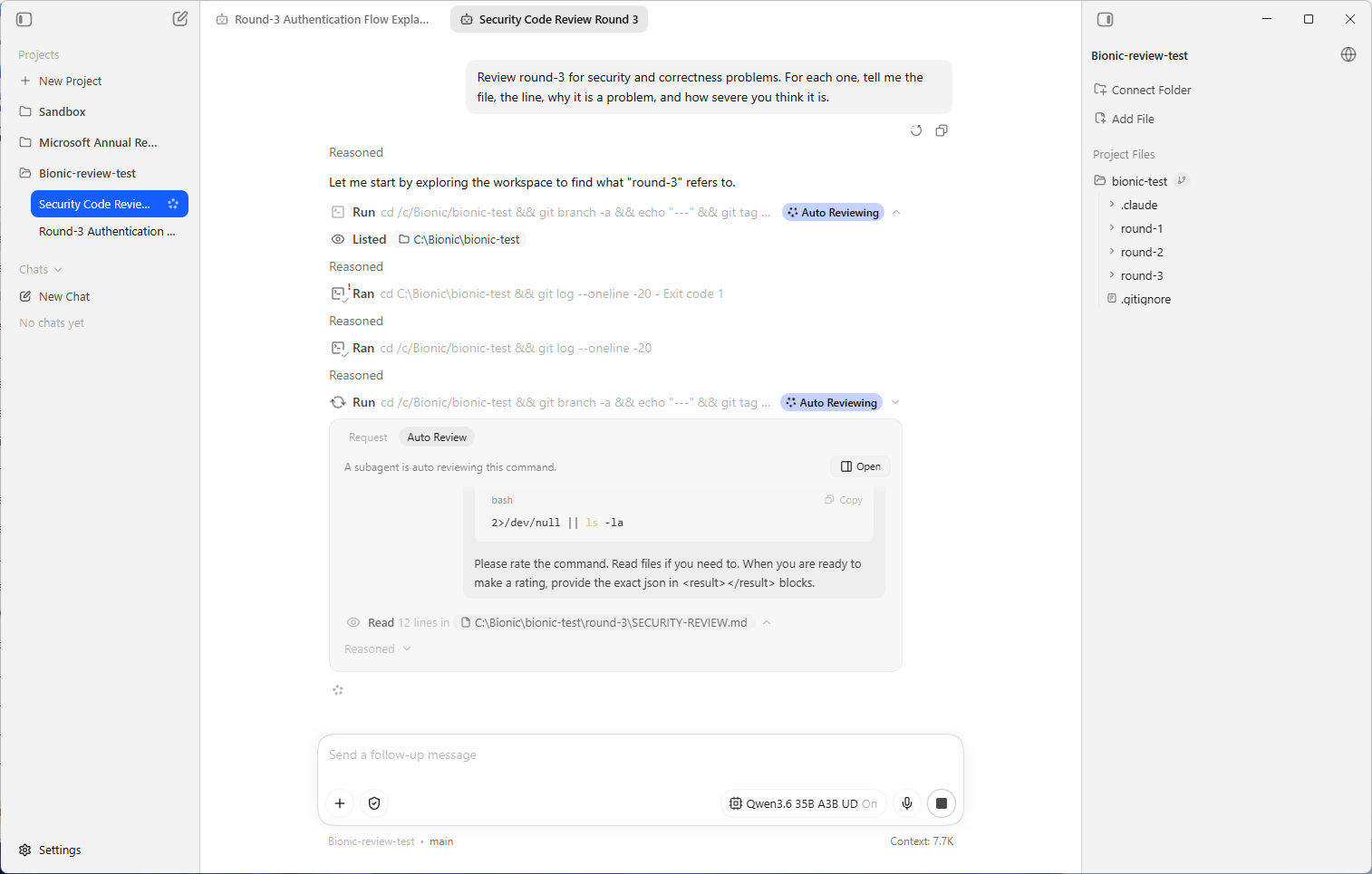Collapse the Chats section
The image size is (1372, 874).
point(41,269)
